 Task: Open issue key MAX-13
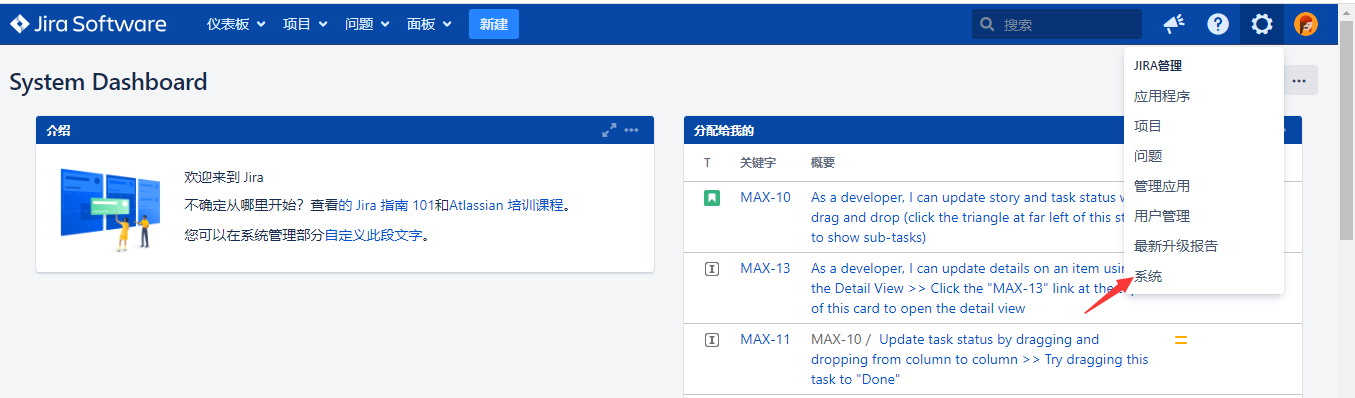[x=765, y=268]
